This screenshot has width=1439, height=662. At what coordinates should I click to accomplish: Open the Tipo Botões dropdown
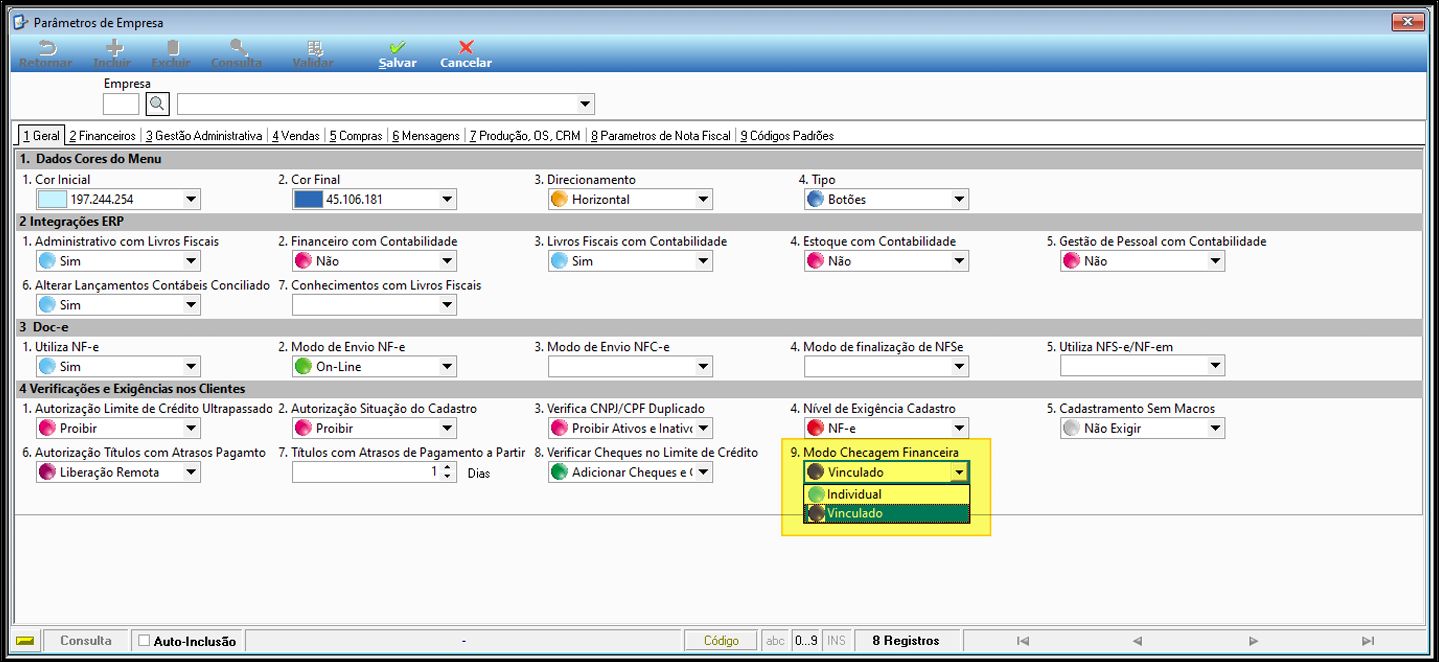tap(959, 199)
